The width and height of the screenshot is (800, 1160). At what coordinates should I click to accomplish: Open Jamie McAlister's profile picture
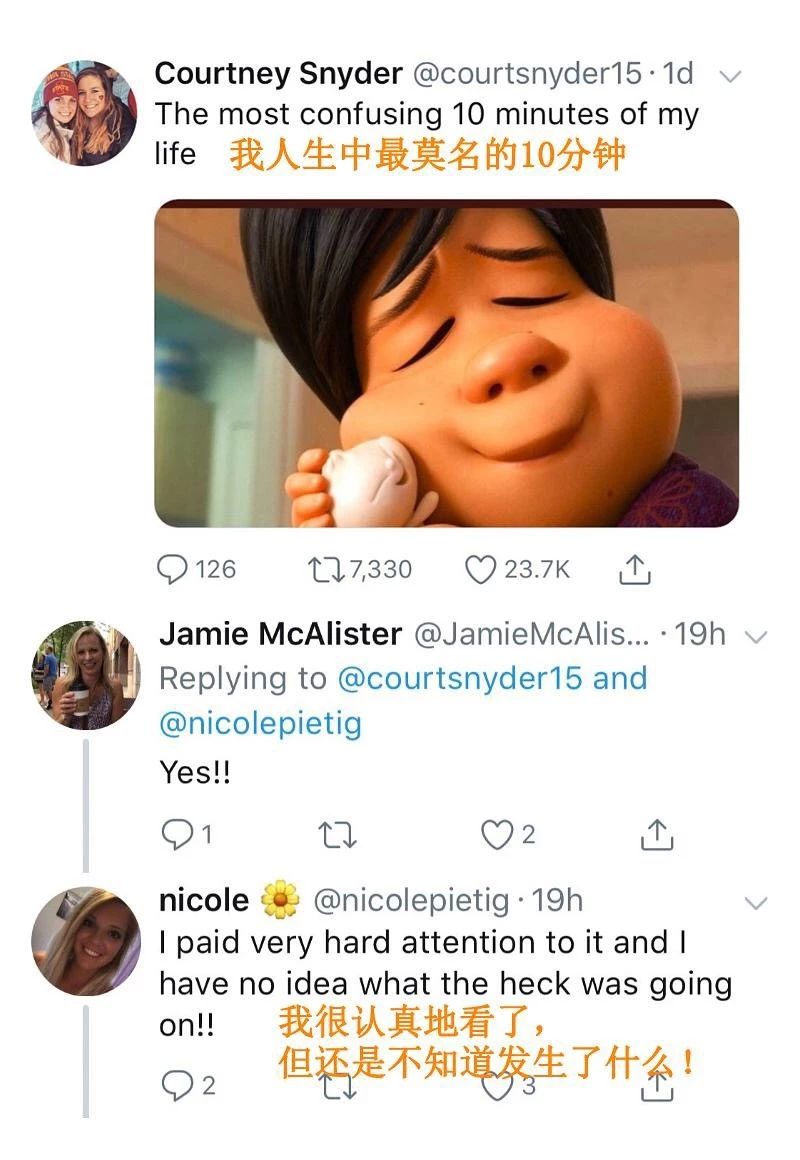click(86, 675)
